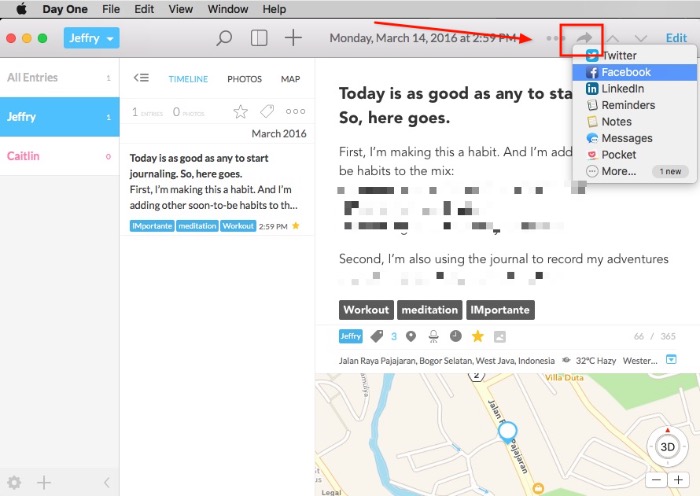Select Facebook in share menu
The width and height of the screenshot is (700, 496).
pos(625,72)
